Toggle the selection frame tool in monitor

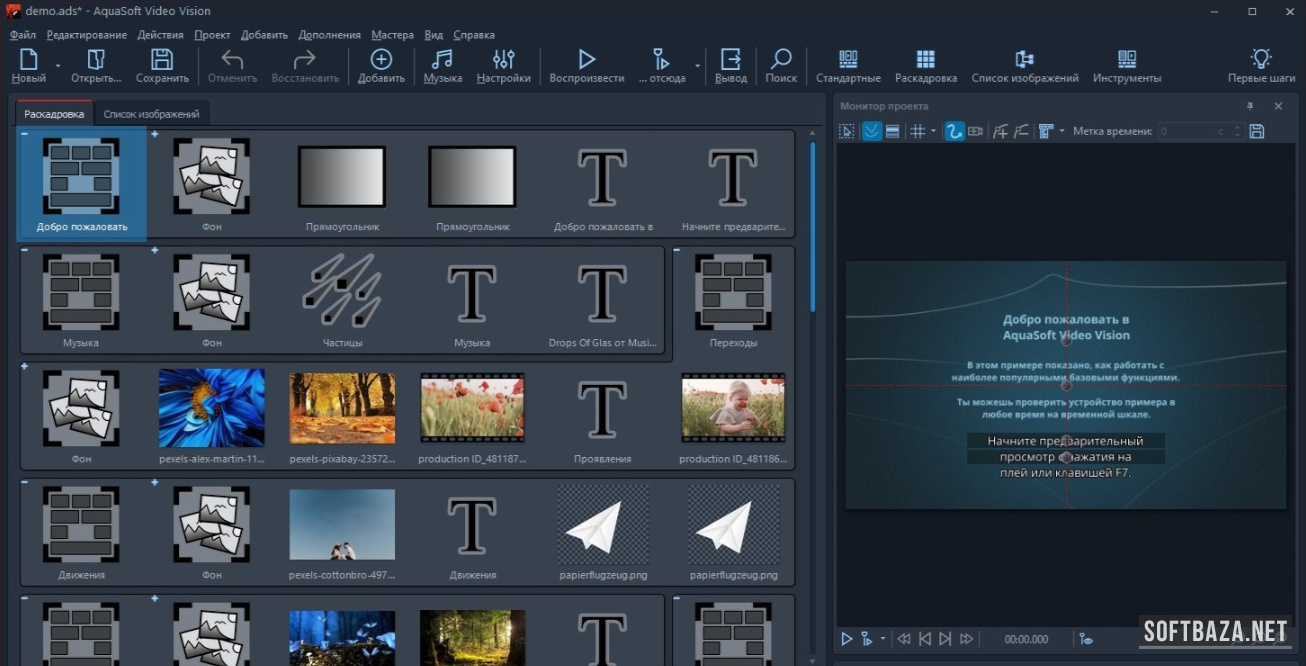pyautogui.click(x=847, y=131)
